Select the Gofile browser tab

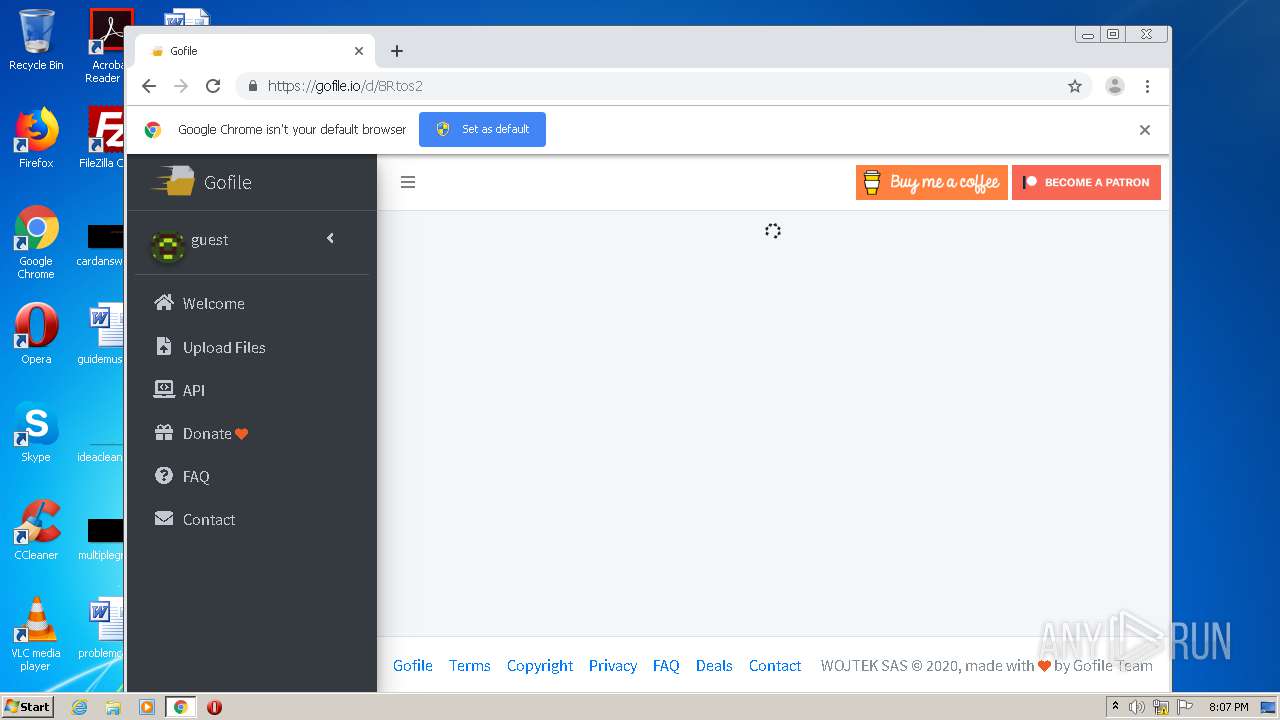255,51
